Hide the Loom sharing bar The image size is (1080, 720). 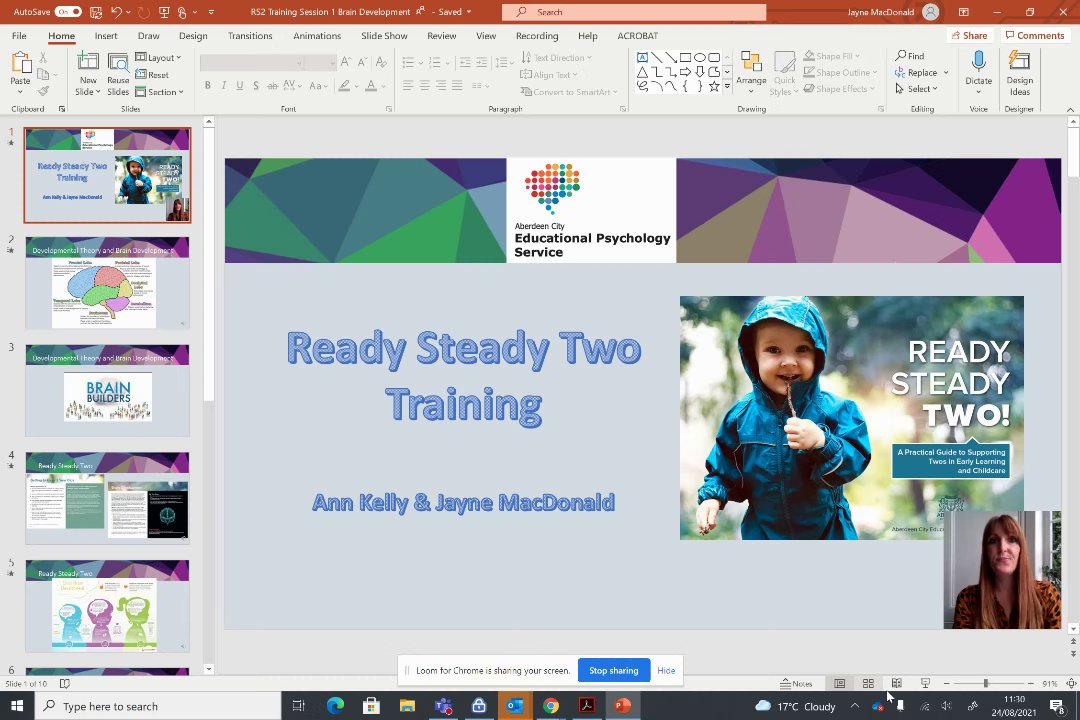click(666, 670)
